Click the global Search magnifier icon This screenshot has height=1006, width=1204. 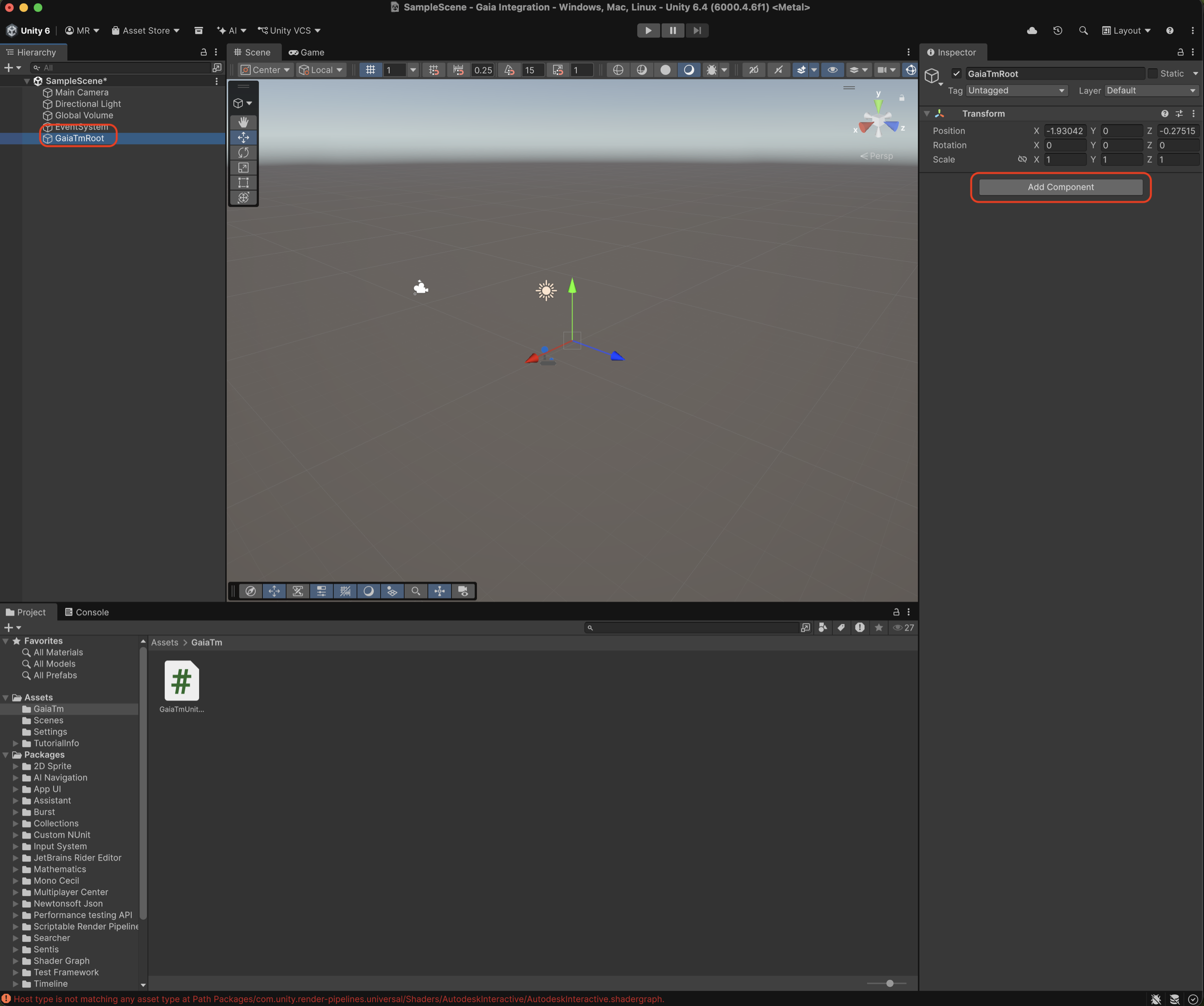click(x=1083, y=31)
